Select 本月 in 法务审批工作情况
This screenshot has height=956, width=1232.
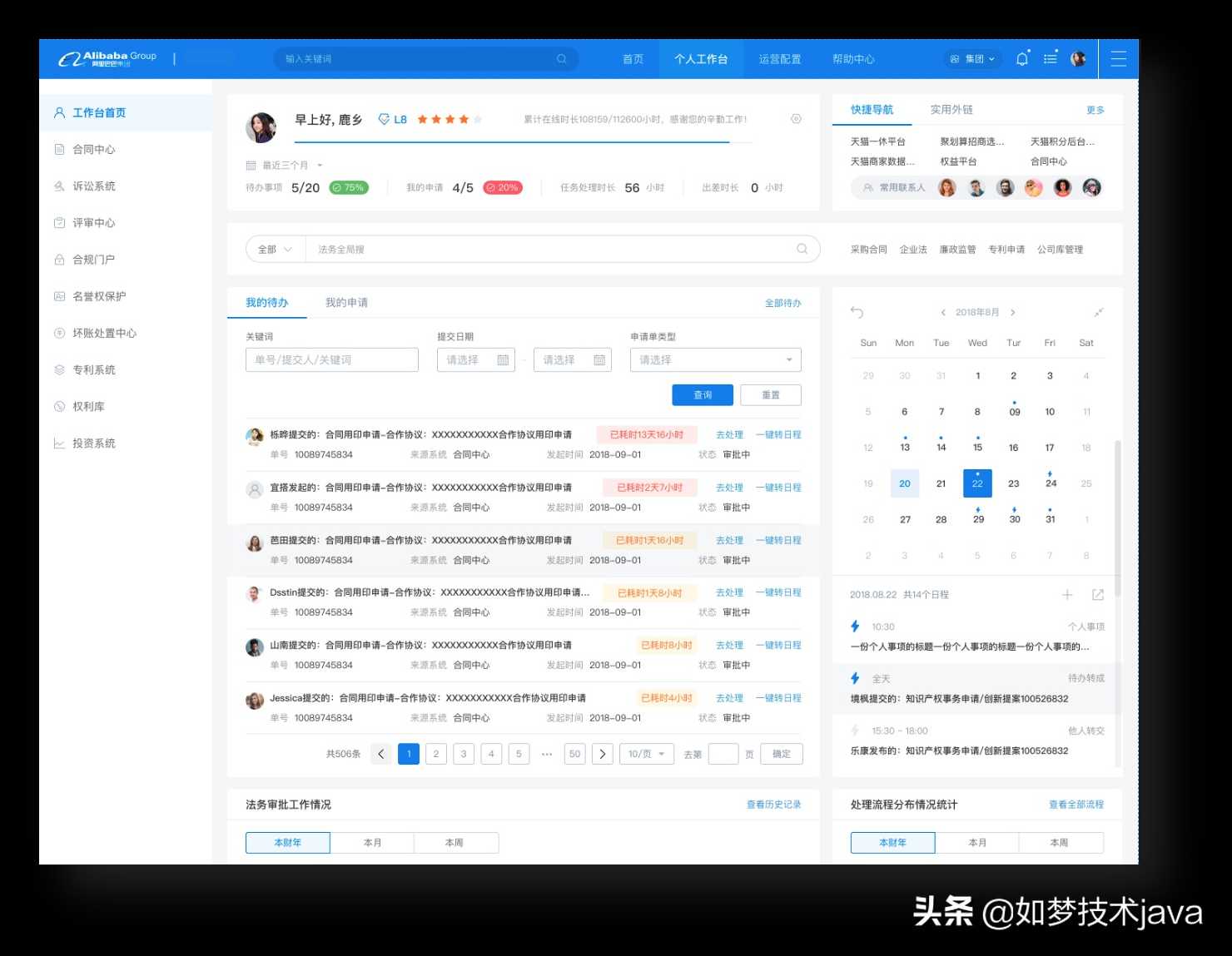coord(372,843)
